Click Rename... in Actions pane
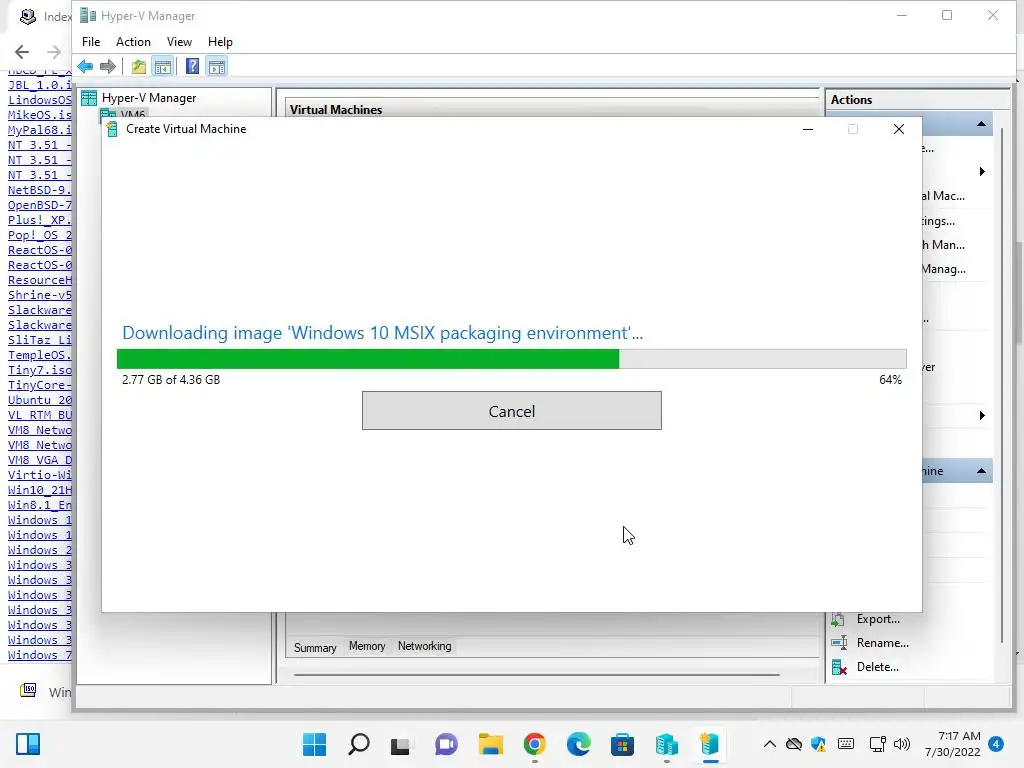The height and width of the screenshot is (768, 1024). [883, 643]
